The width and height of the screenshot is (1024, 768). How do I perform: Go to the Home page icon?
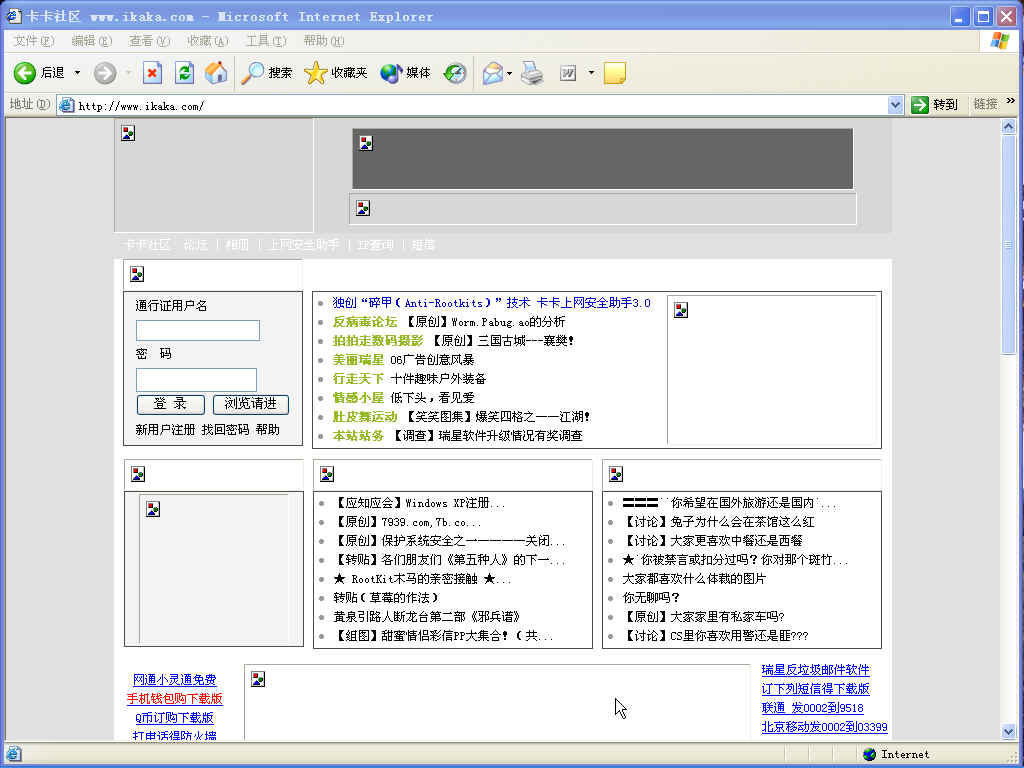[x=215, y=73]
